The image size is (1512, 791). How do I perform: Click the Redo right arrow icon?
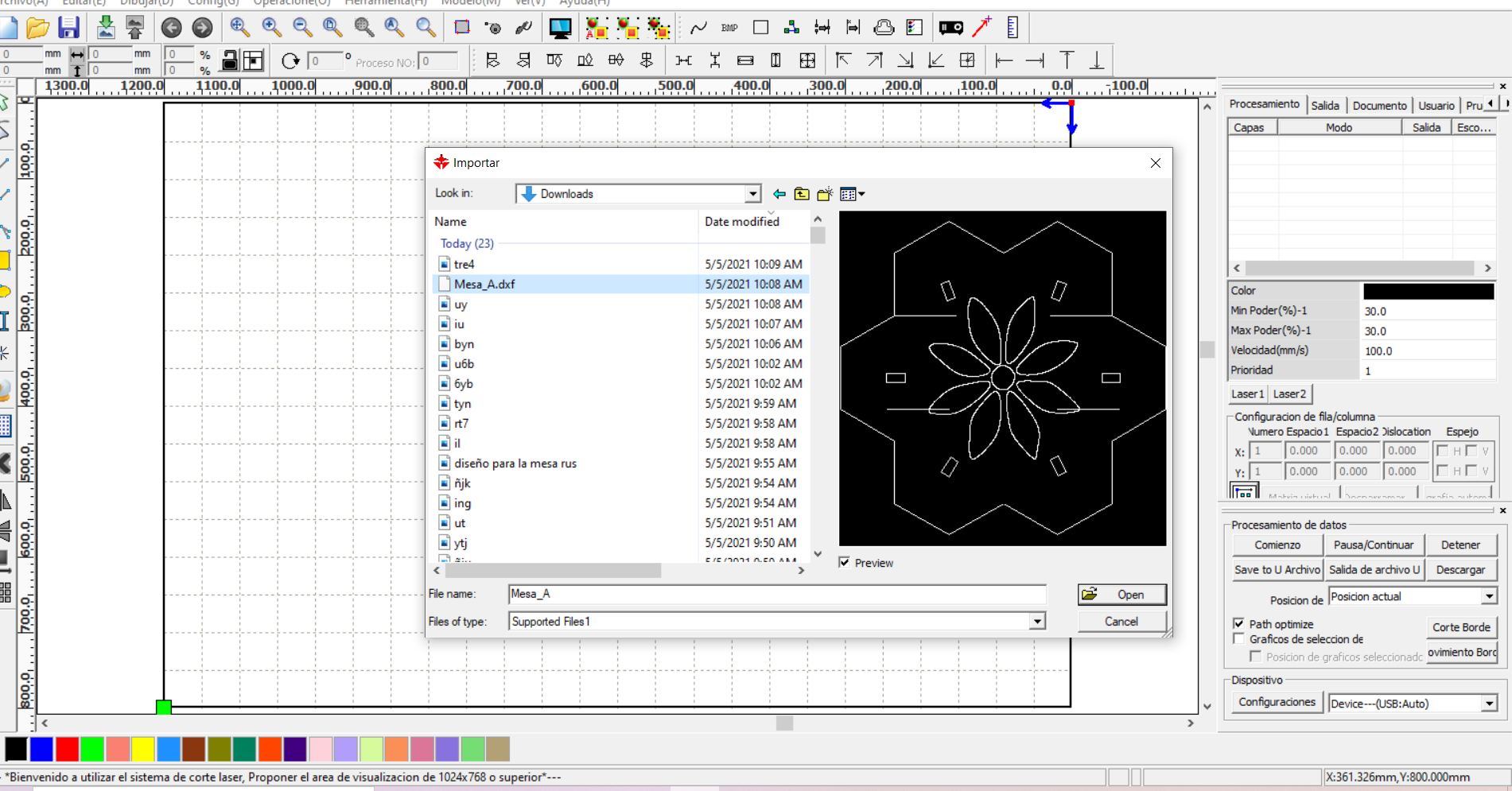(202, 28)
